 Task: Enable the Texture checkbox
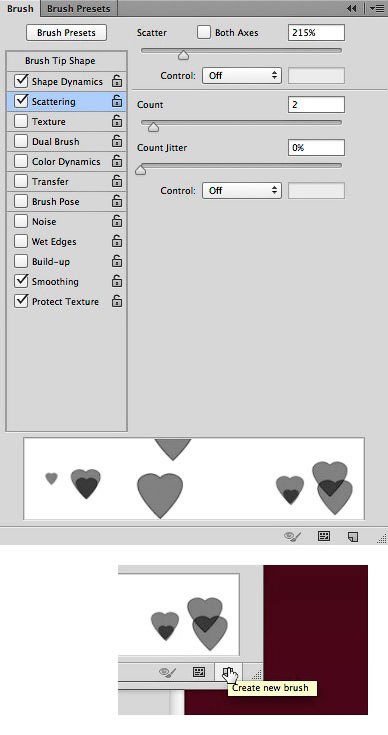21,121
